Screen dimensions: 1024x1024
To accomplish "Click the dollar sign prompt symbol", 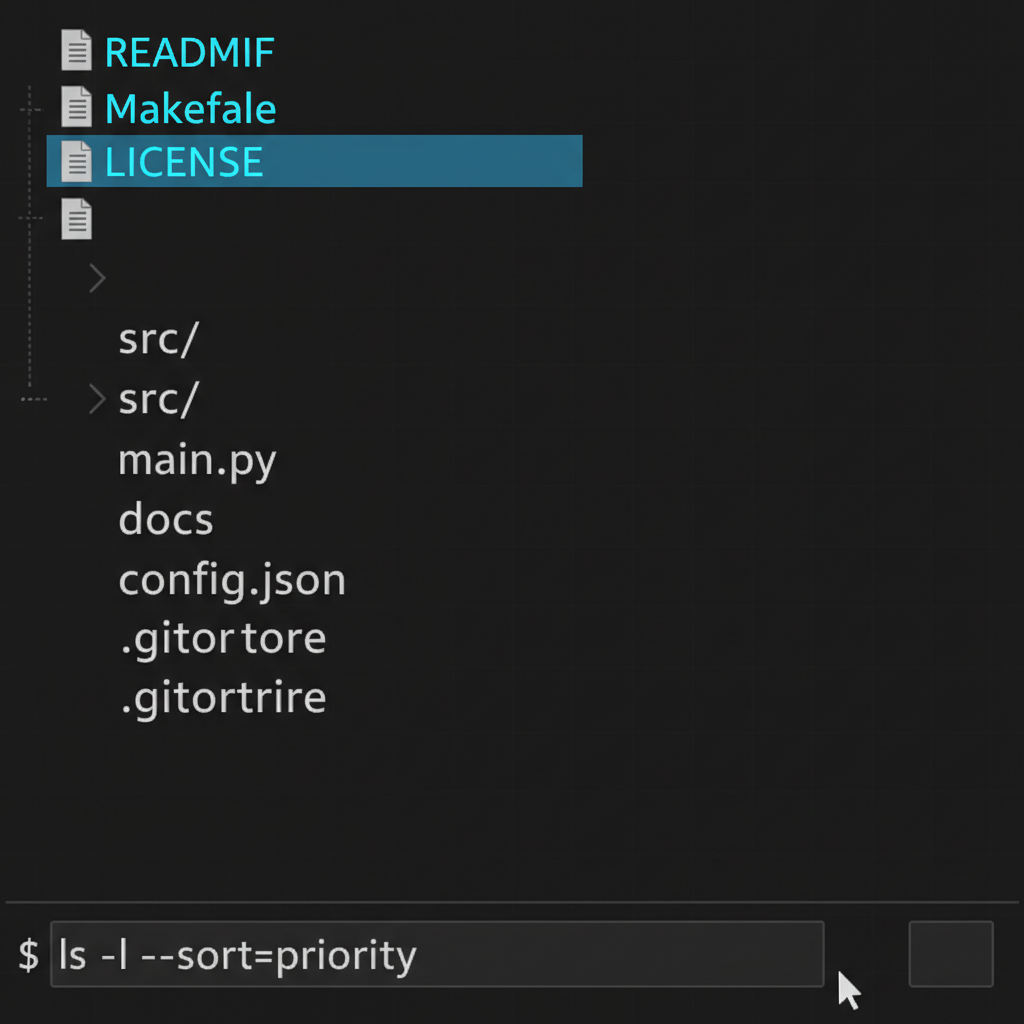I will click(28, 955).
